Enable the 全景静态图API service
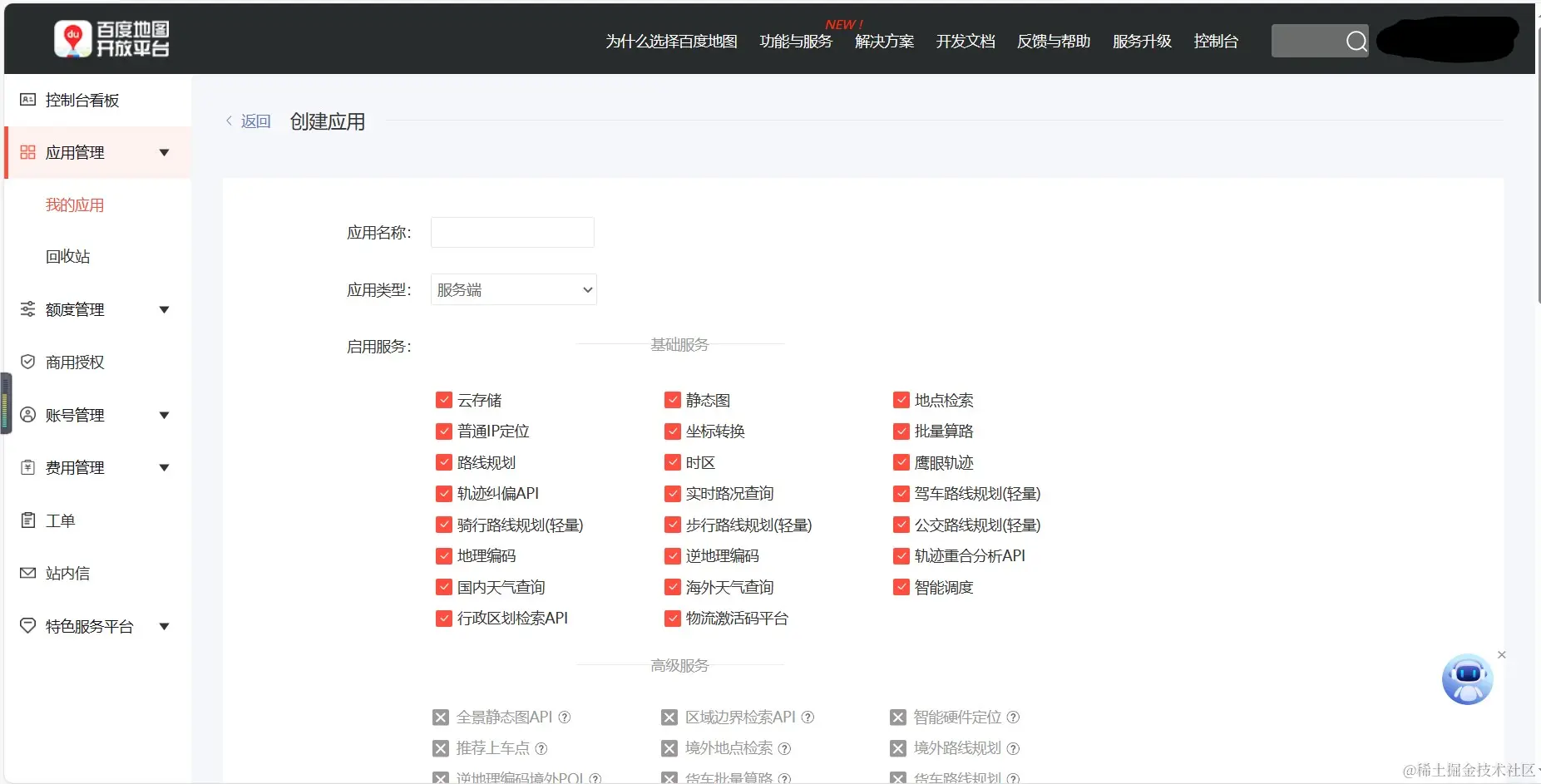This screenshot has width=1541, height=784. click(440, 717)
